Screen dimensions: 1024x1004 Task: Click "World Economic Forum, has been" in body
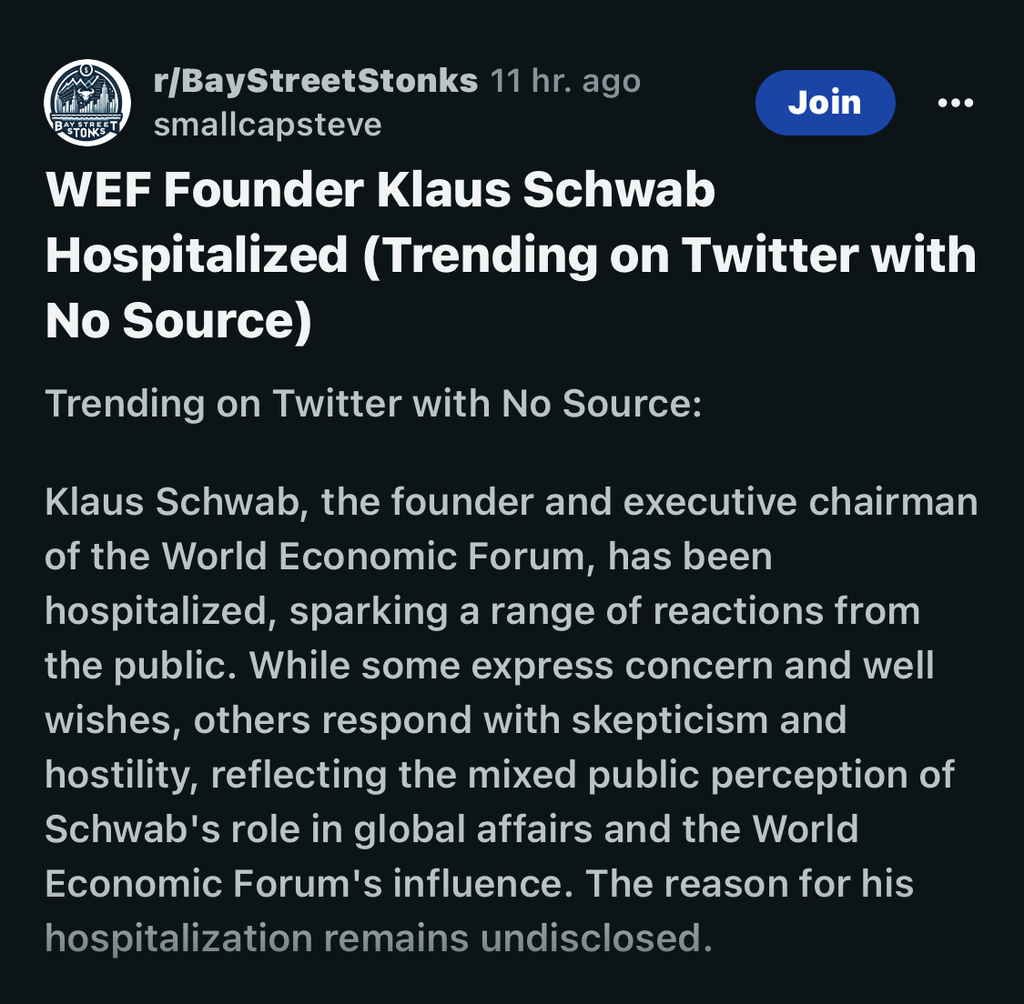point(467,557)
